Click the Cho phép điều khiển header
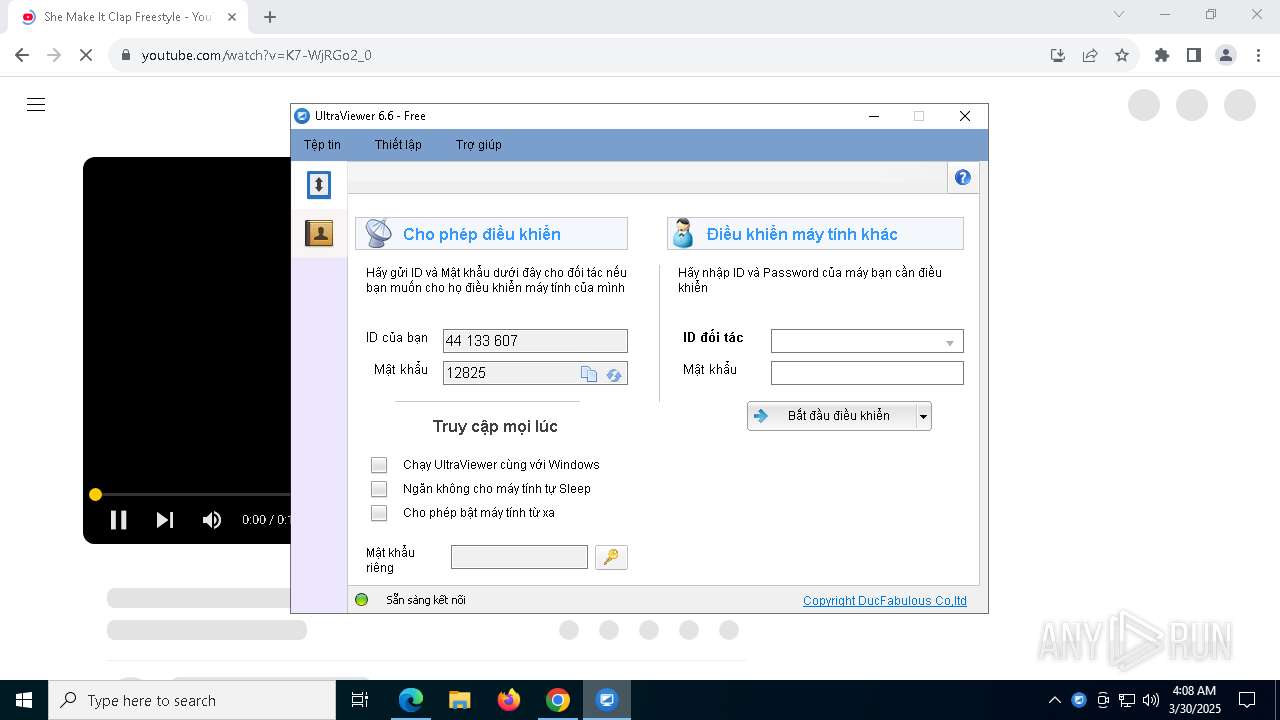The height and width of the screenshot is (720, 1280). (x=491, y=234)
